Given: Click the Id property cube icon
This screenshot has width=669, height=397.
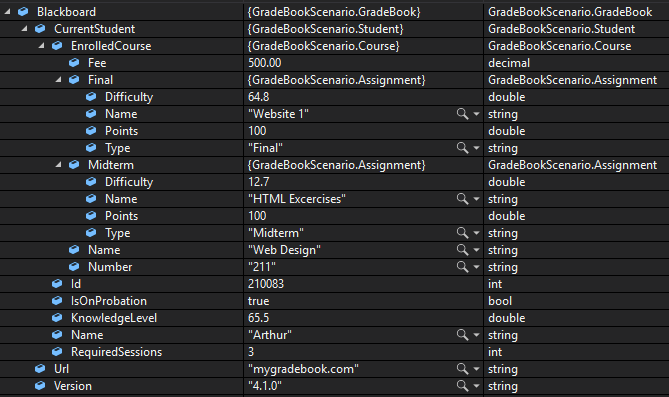Looking at the screenshot, I should click(x=57, y=284).
